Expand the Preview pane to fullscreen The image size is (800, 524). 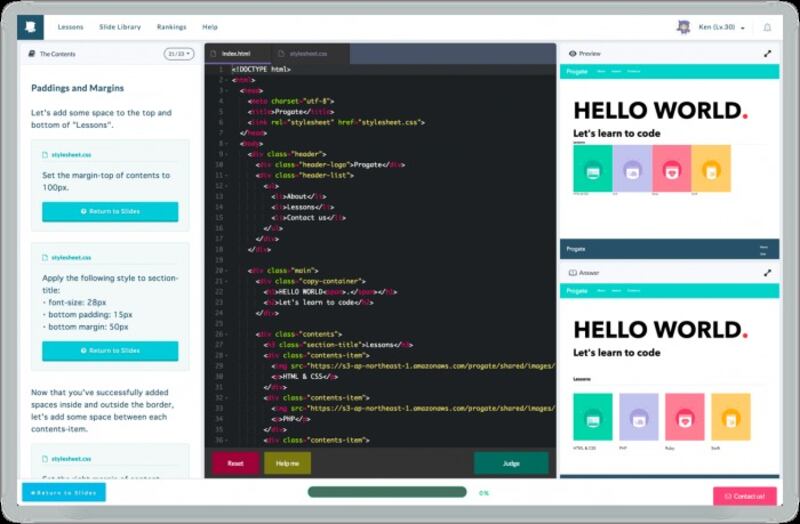click(x=767, y=54)
